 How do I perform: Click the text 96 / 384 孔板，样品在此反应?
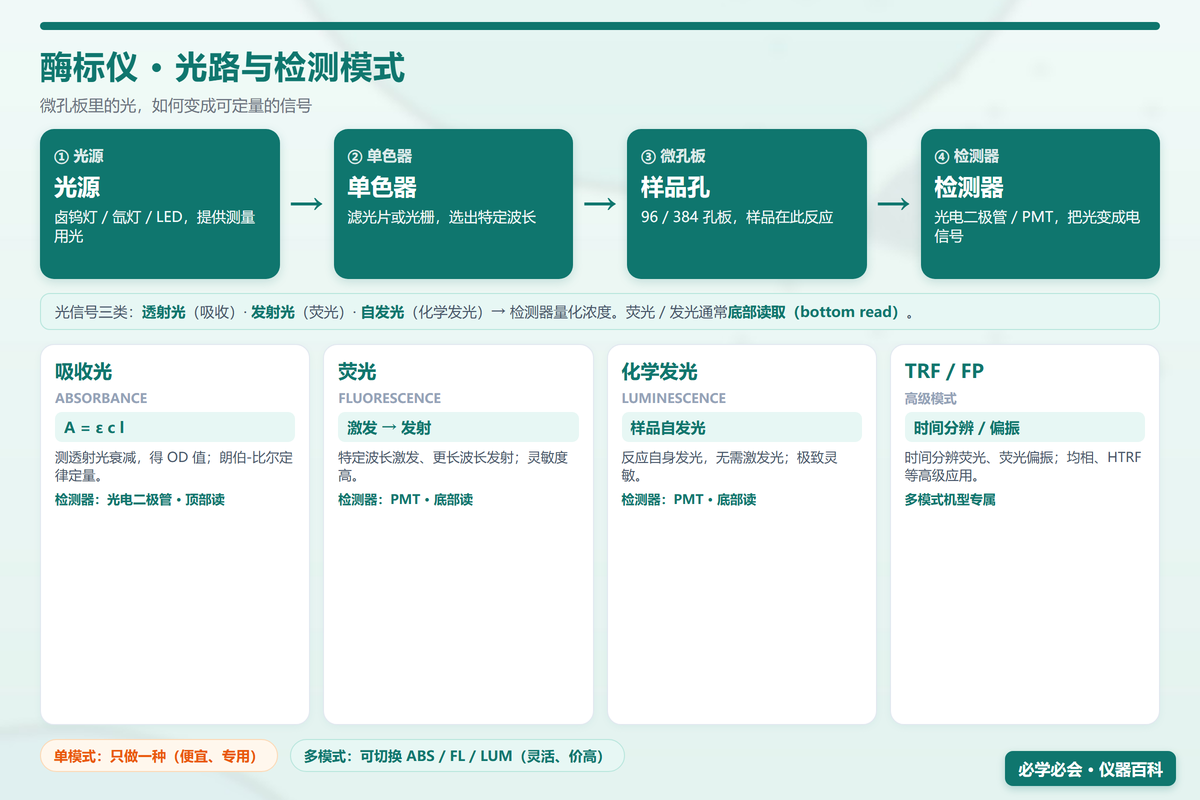tap(737, 216)
